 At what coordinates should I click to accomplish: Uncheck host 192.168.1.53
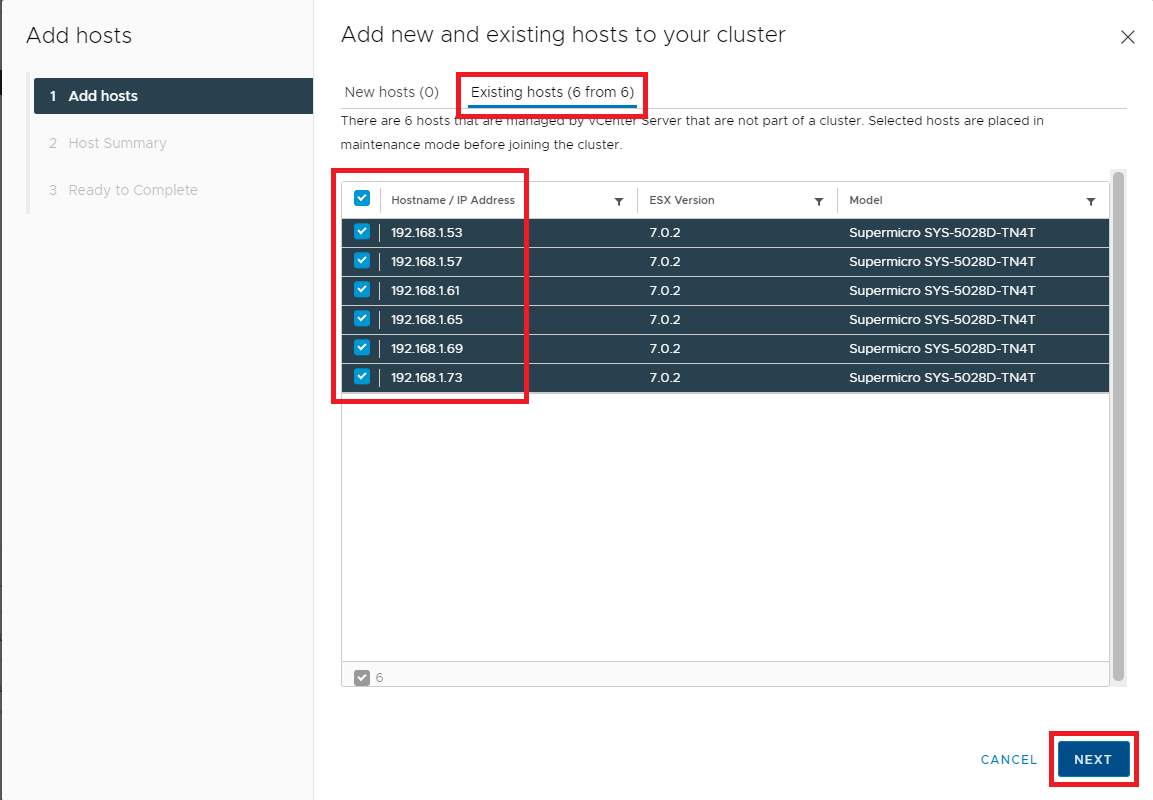362,232
